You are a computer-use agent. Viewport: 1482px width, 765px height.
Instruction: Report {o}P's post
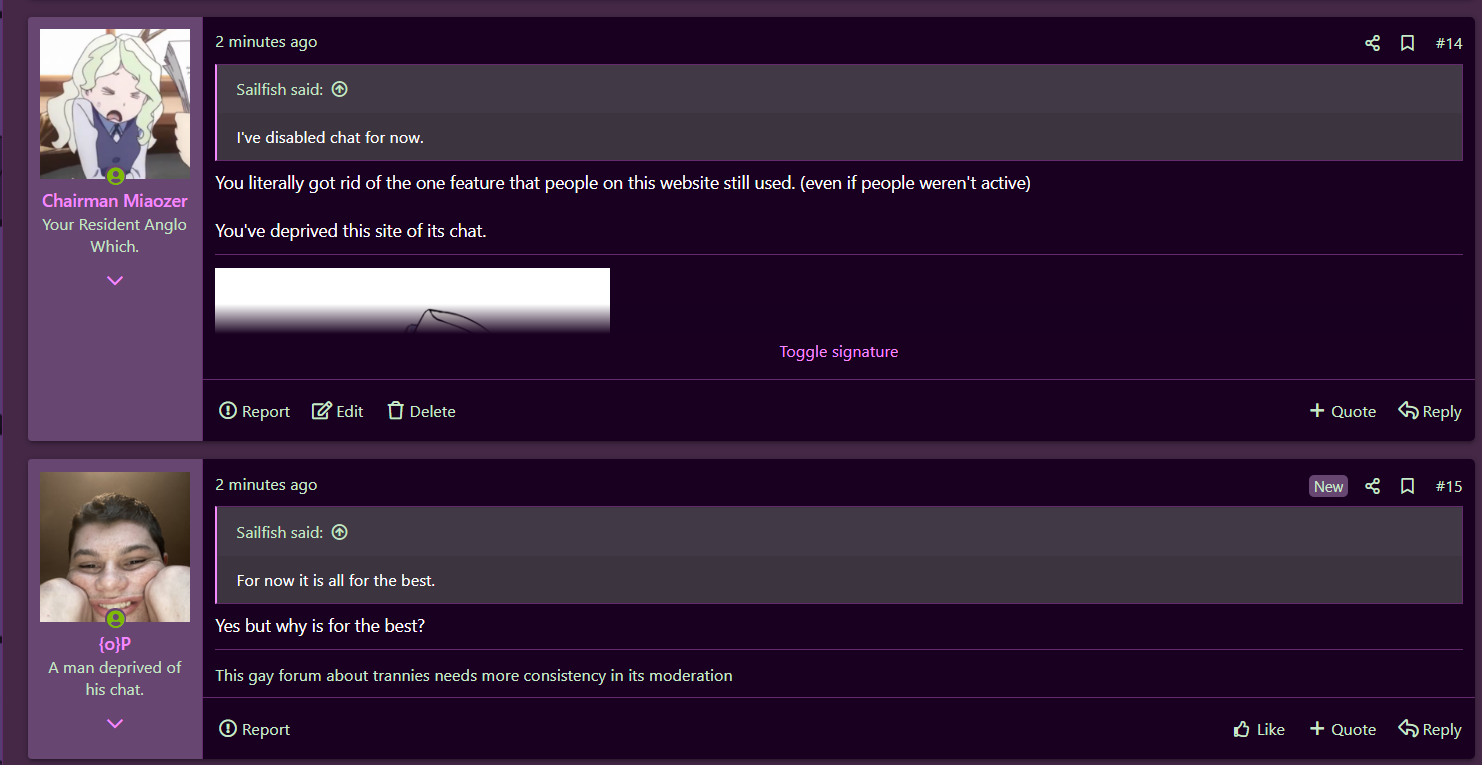(254, 729)
